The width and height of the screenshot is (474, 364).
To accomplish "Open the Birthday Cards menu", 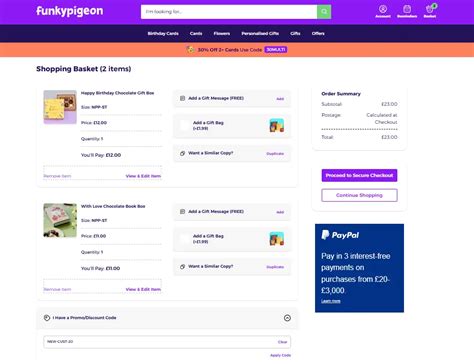I will (163, 33).
